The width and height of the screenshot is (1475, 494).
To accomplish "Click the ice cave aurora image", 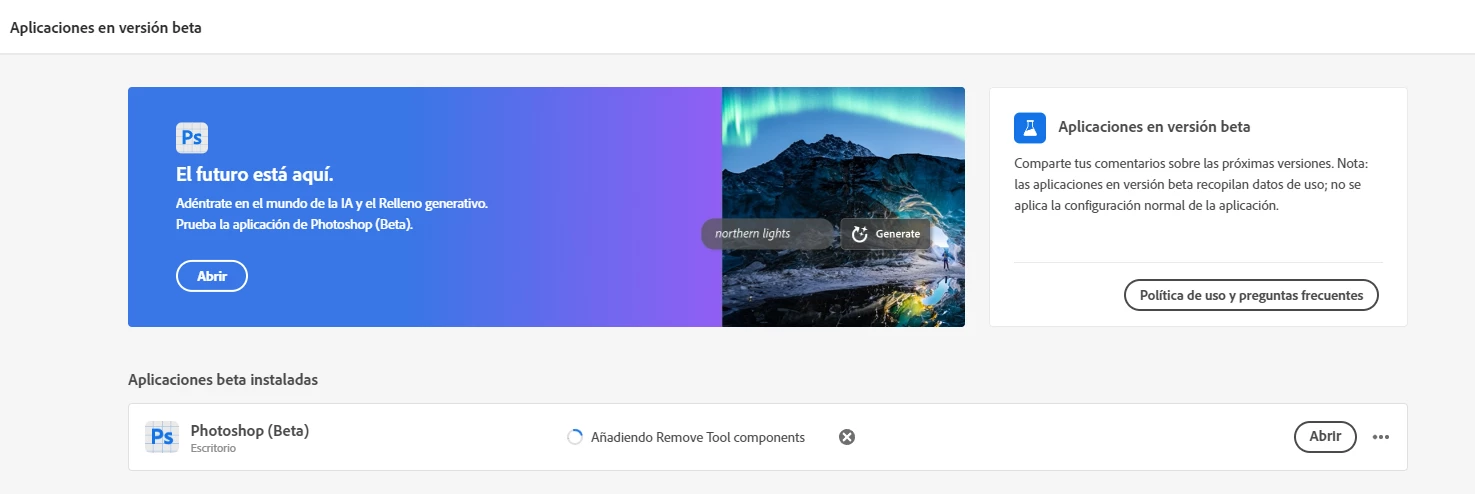I will tap(843, 207).
